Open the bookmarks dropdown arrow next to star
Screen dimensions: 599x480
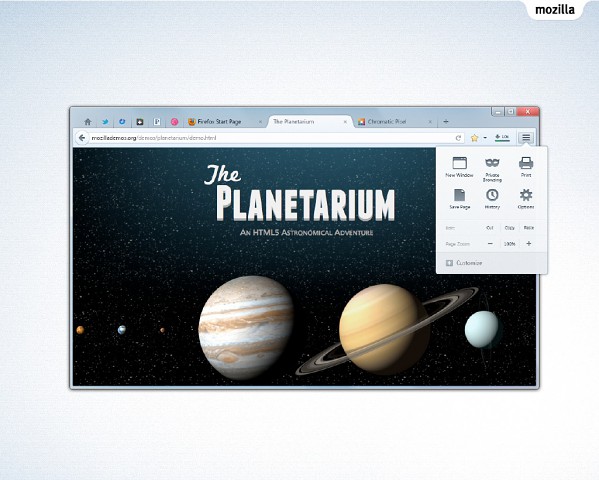pyautogui.click(x=485, y=138)
